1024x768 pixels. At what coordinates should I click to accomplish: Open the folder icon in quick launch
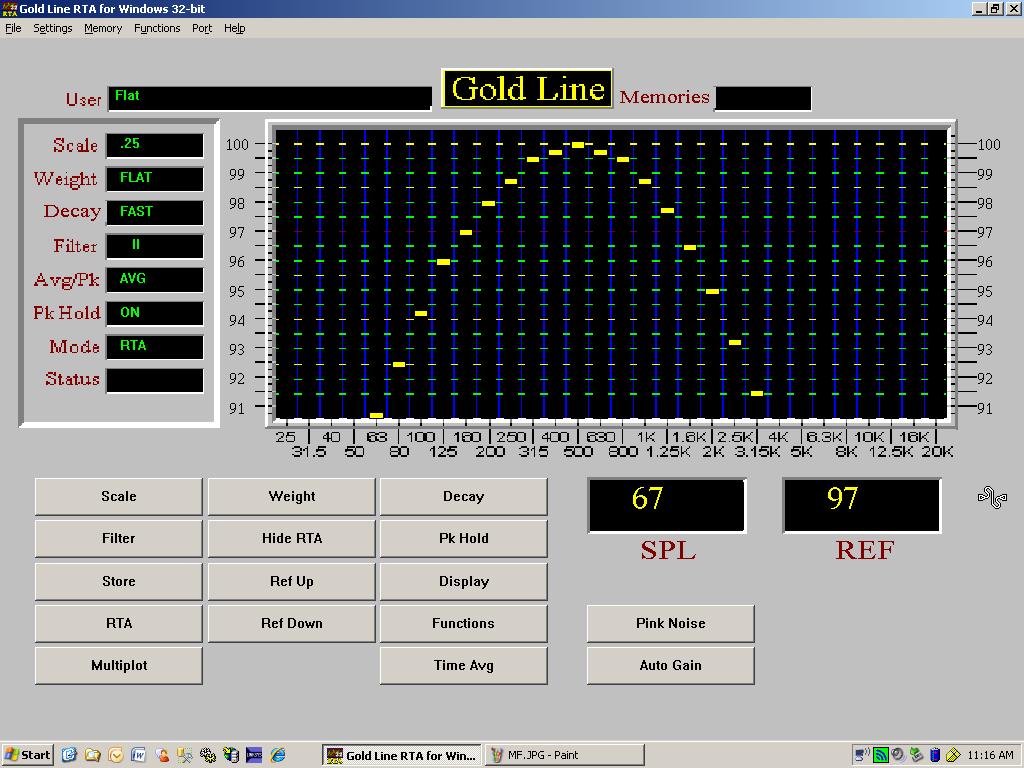93,755
